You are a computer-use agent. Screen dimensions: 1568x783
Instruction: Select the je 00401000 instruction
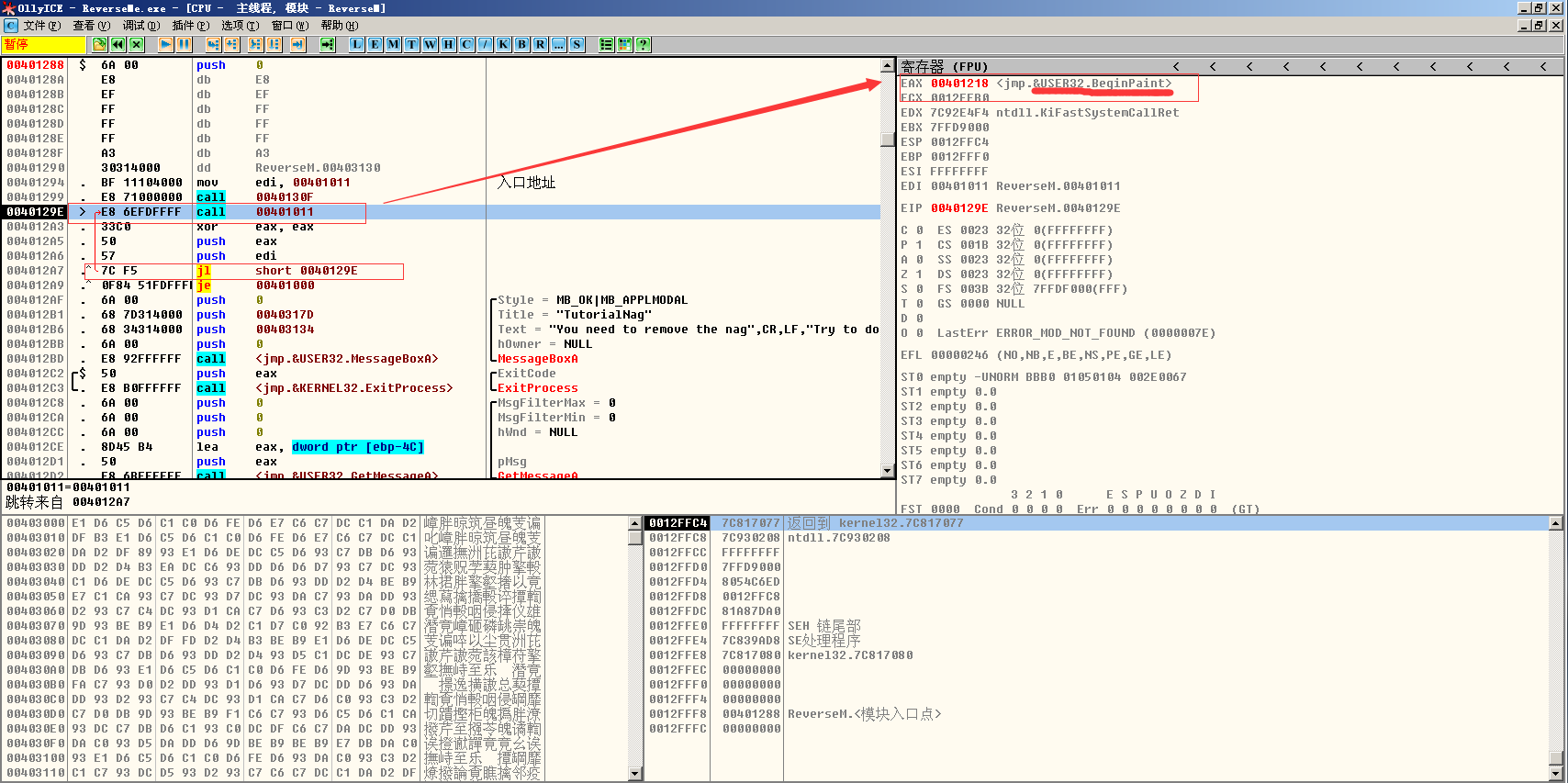click(441, 285)
